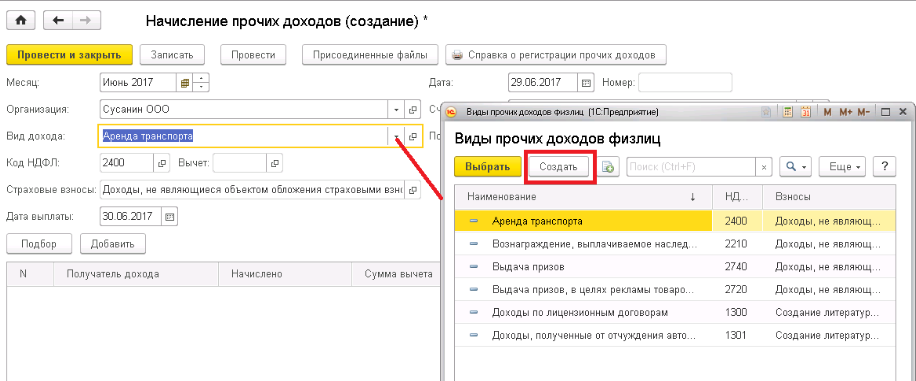The image size is (916, 381).
Task: Click Получатель дохода column header
Action: (x=136, y=274)
